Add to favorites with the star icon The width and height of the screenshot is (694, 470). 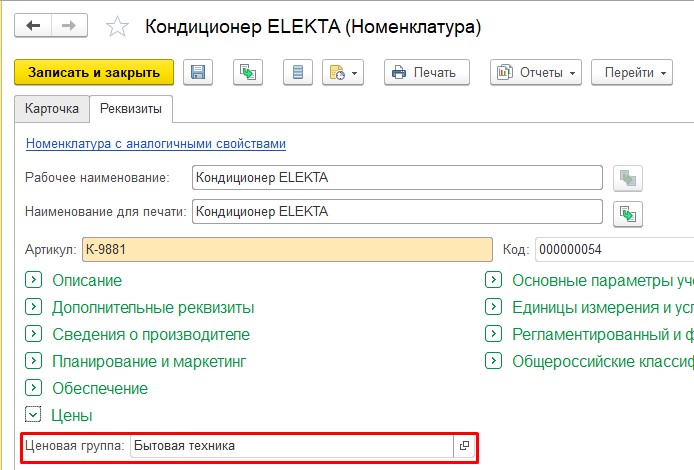(117, 27)
